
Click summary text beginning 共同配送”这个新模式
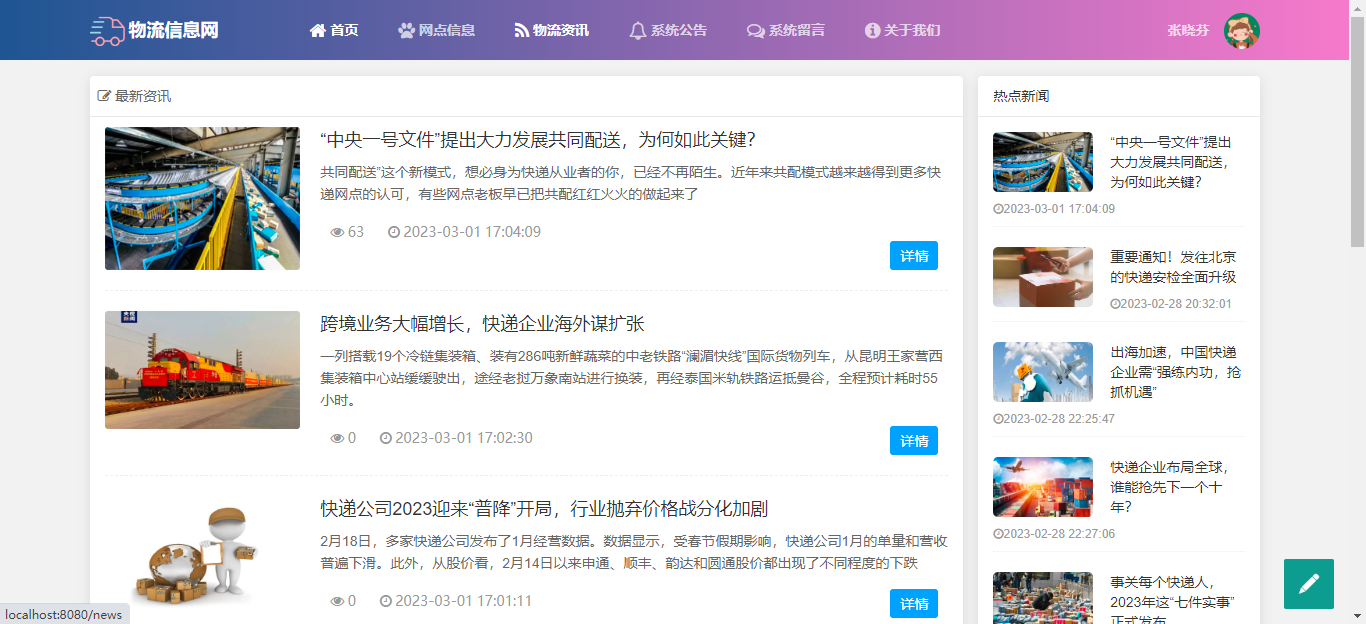click(x=631, y=183)
